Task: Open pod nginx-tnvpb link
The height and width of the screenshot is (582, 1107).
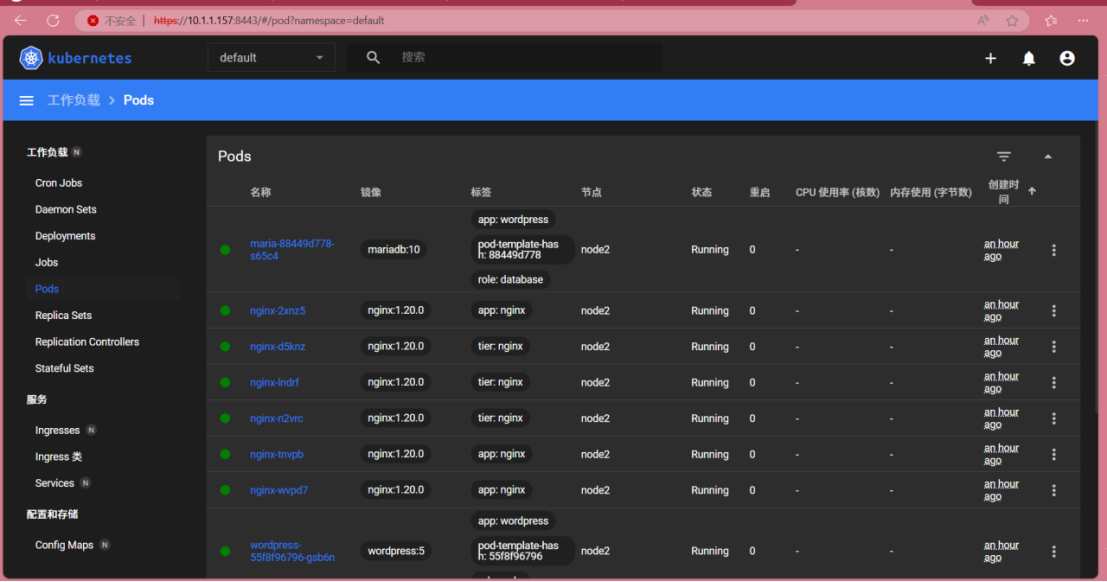Action: 276,454
